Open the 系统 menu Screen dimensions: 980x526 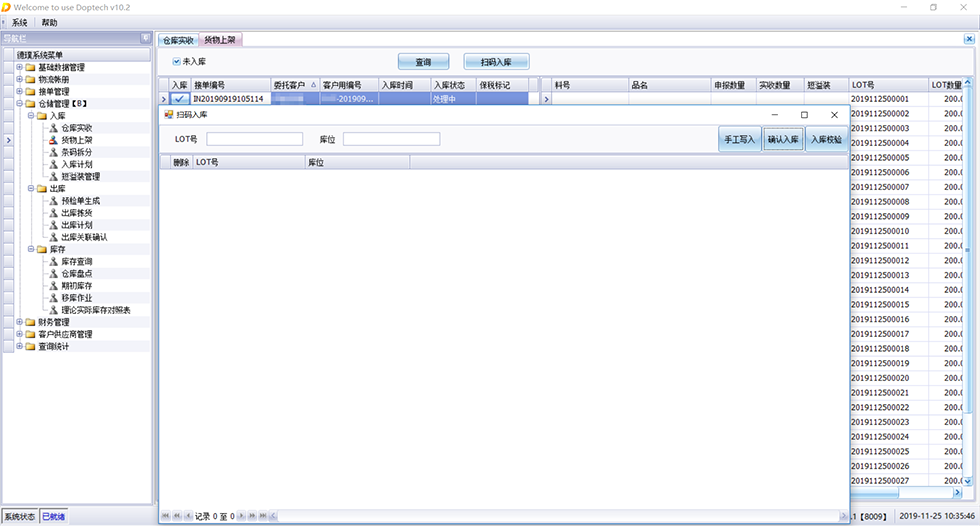(x=19, y=22)
